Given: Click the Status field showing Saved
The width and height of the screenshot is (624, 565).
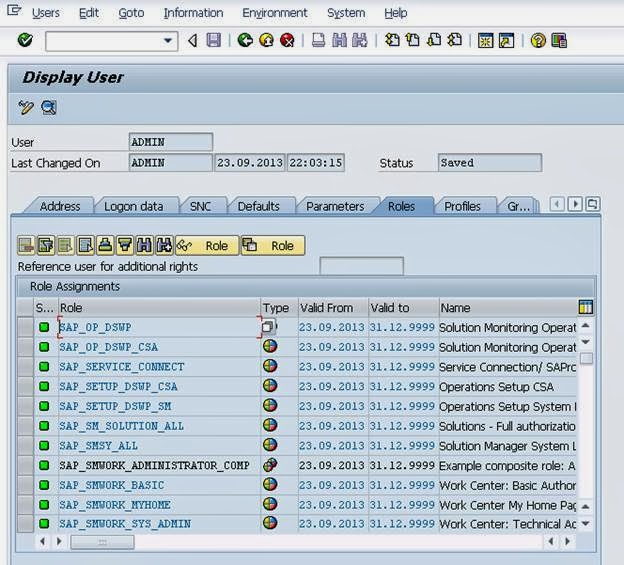Looking at the screenshot, I should [x=489, y=163].
